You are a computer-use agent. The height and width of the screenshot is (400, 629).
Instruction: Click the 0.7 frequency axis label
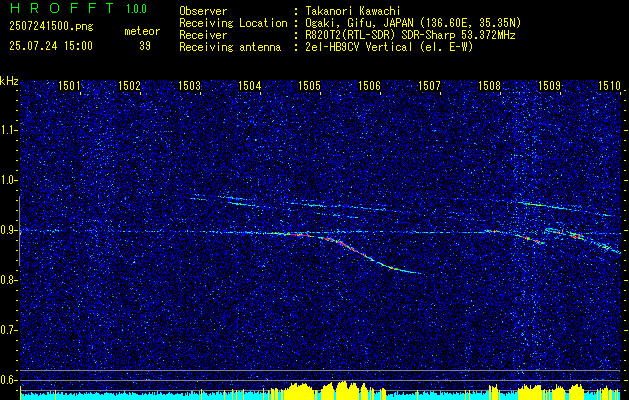point(9,330)
